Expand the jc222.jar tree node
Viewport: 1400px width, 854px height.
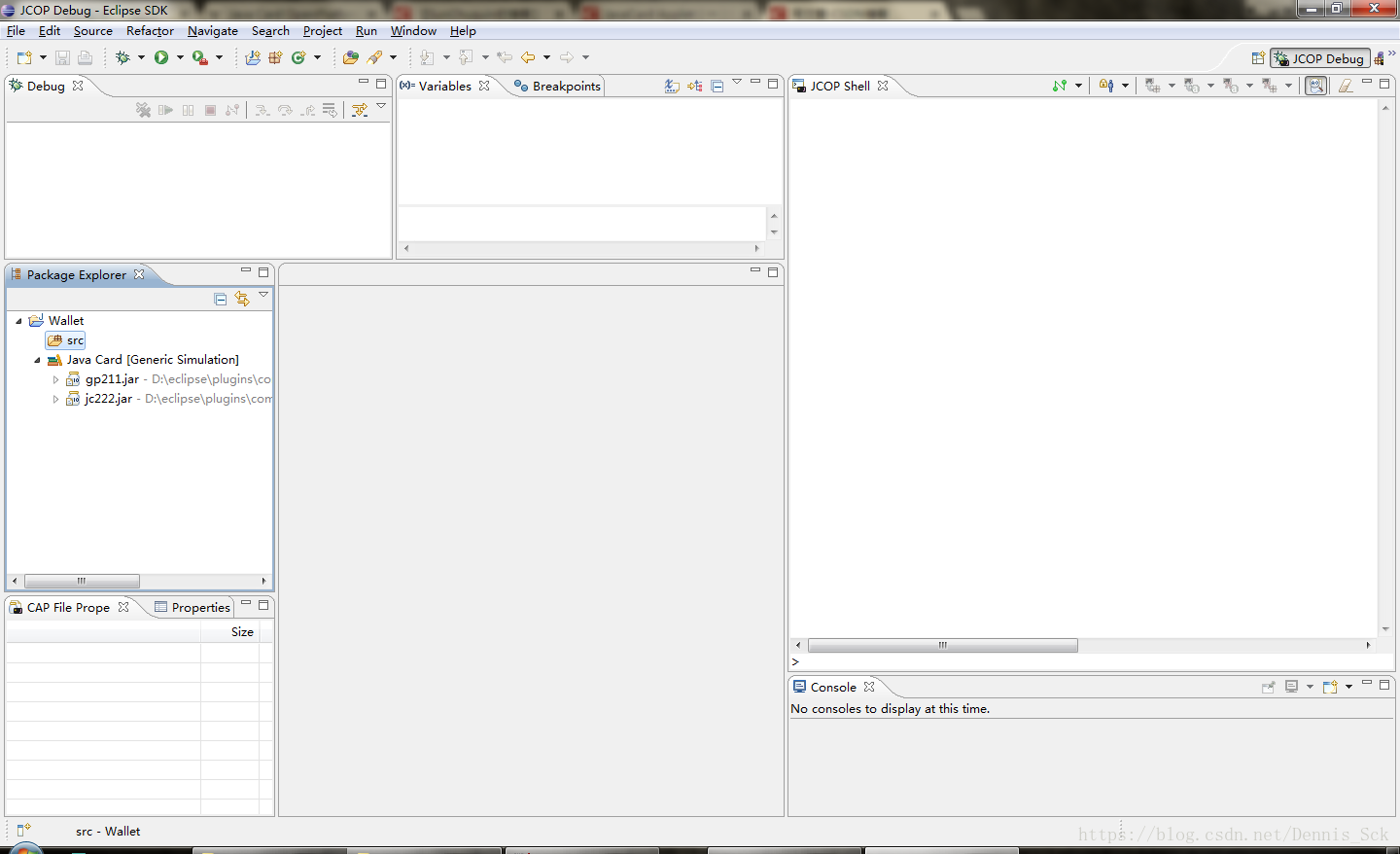coord(55,399)
